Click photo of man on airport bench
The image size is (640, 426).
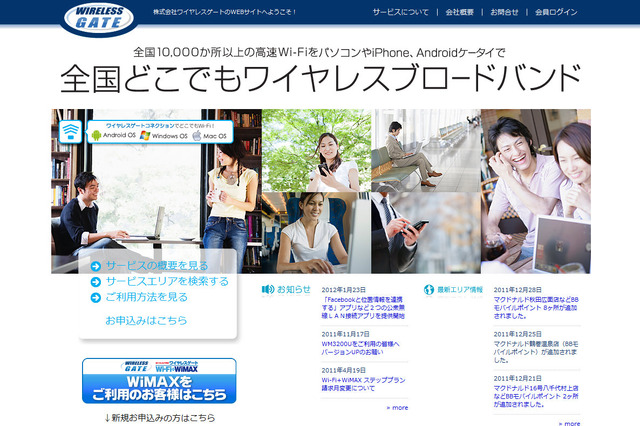(426, 150)
